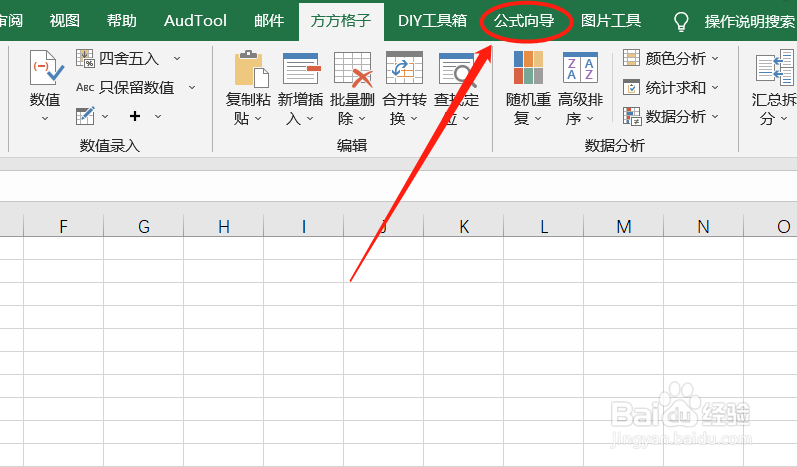Expand the table pencil icon dropdown
797x467 pixels.
(105, 116)
